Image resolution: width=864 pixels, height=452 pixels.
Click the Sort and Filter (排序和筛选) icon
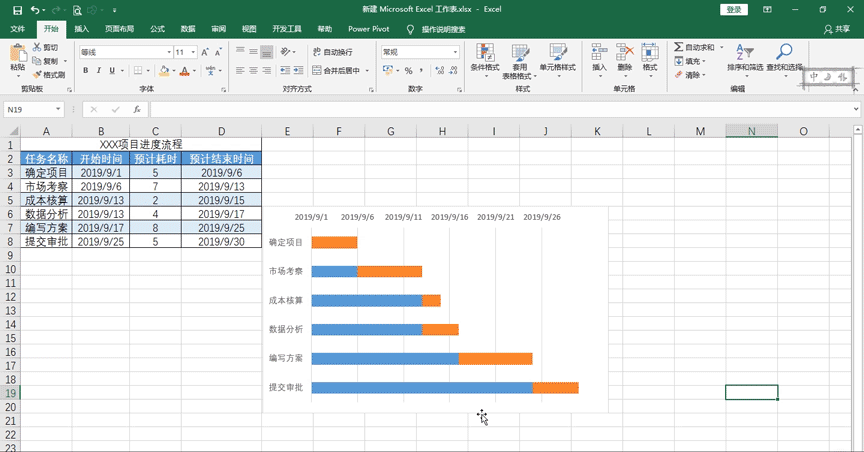[745, 58]
